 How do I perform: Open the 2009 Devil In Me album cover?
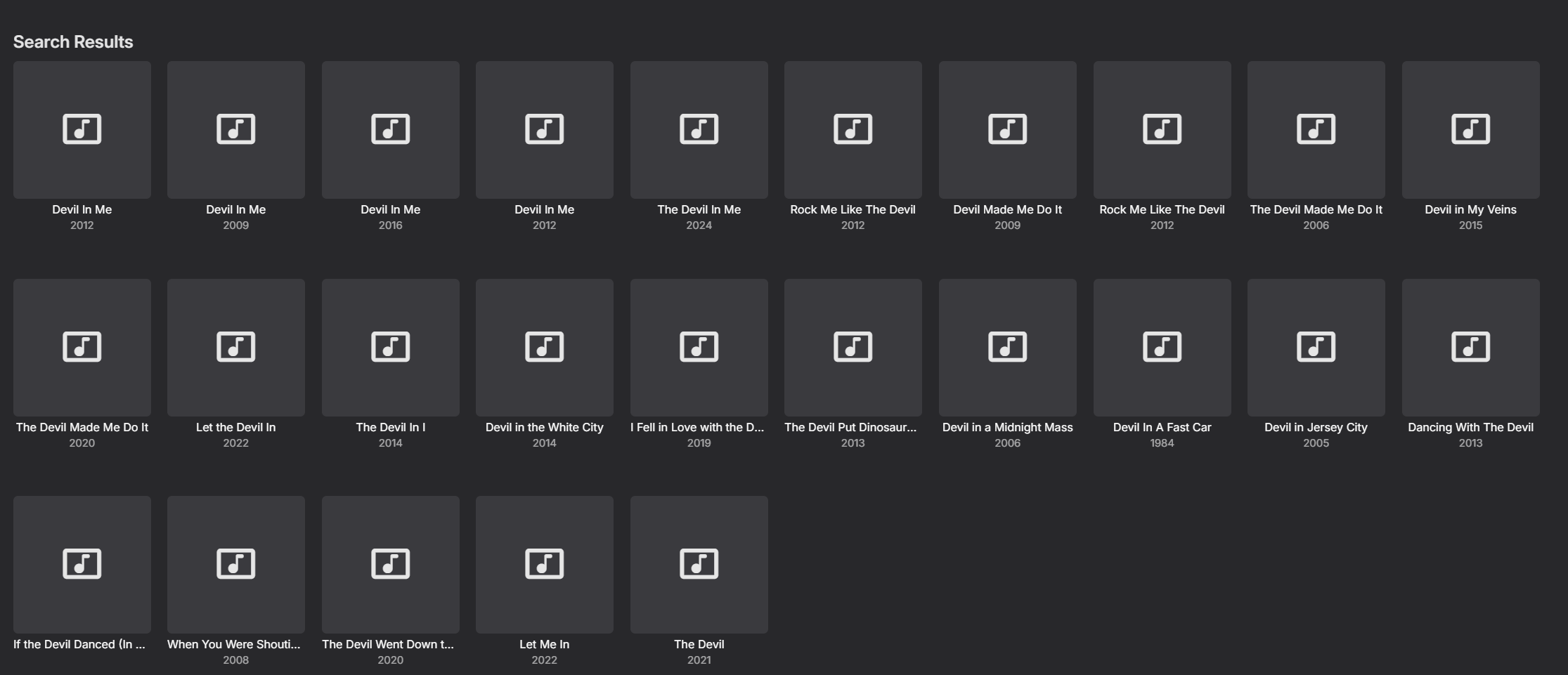point(235,129)
